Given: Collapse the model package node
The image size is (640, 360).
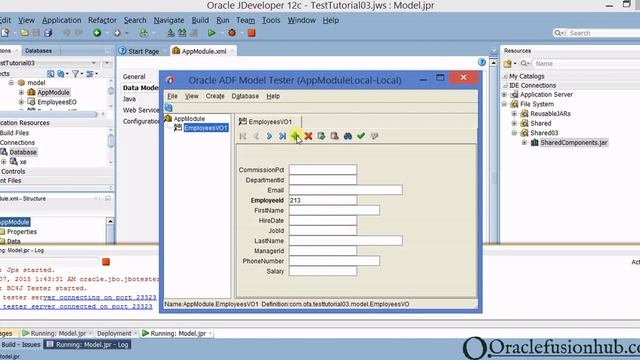Looking at the screenshot, I should [x=11, y=82].
